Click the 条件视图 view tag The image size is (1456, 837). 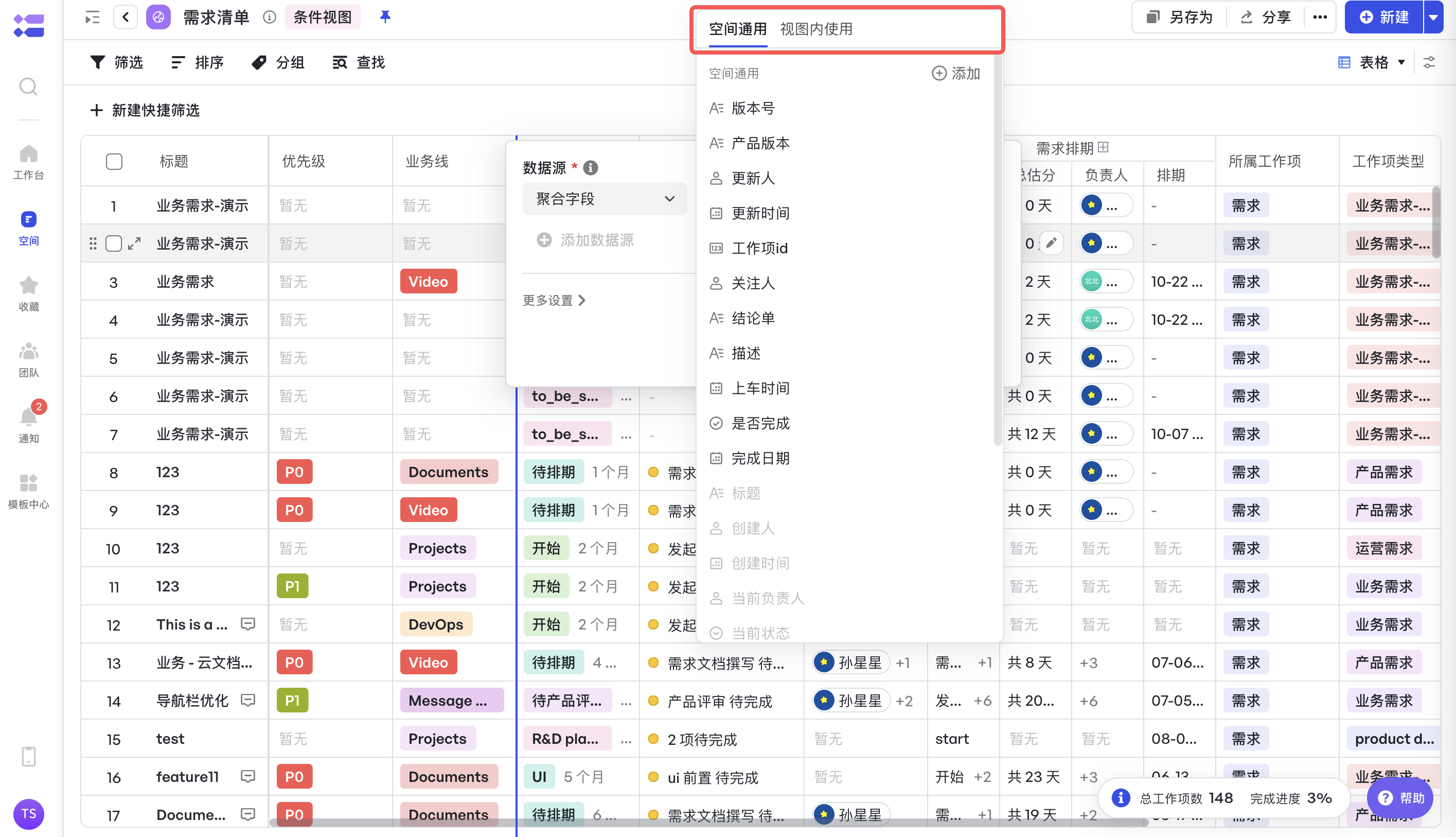323,18
